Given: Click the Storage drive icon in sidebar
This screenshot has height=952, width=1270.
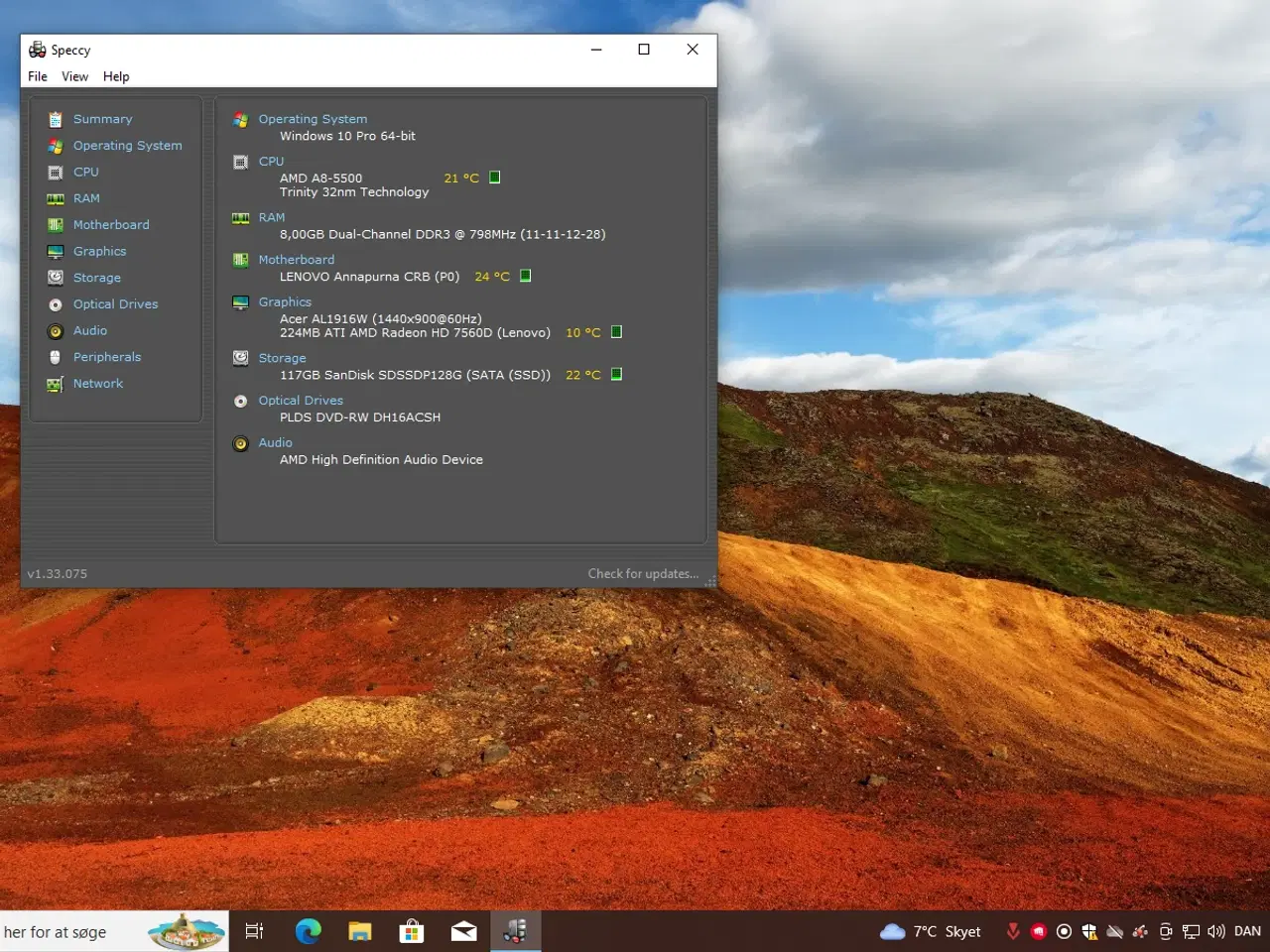Looking at the screenshot, I should tap(56, 278).
